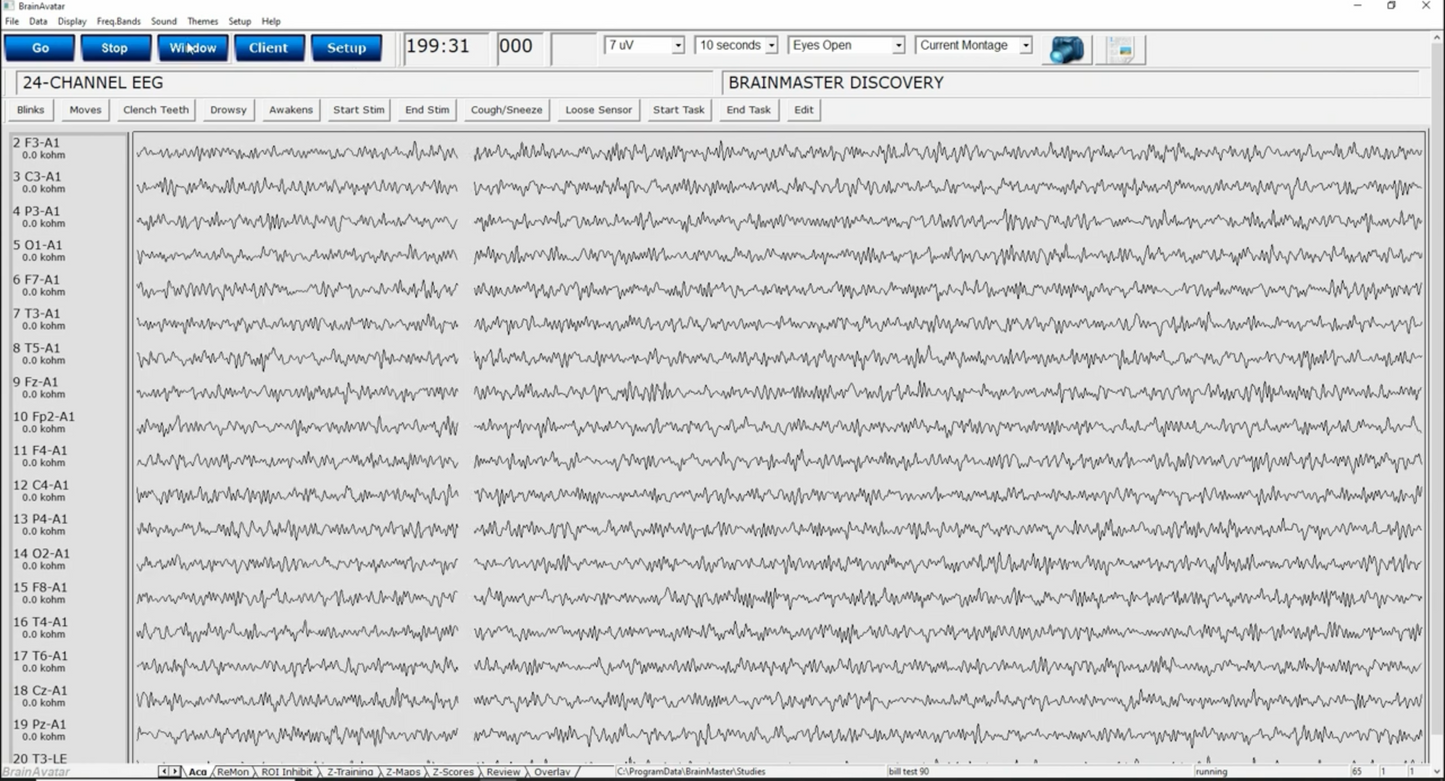Screen dimensions: 1445x781
Task: Click the blue Window button
Action: [192, 48]
